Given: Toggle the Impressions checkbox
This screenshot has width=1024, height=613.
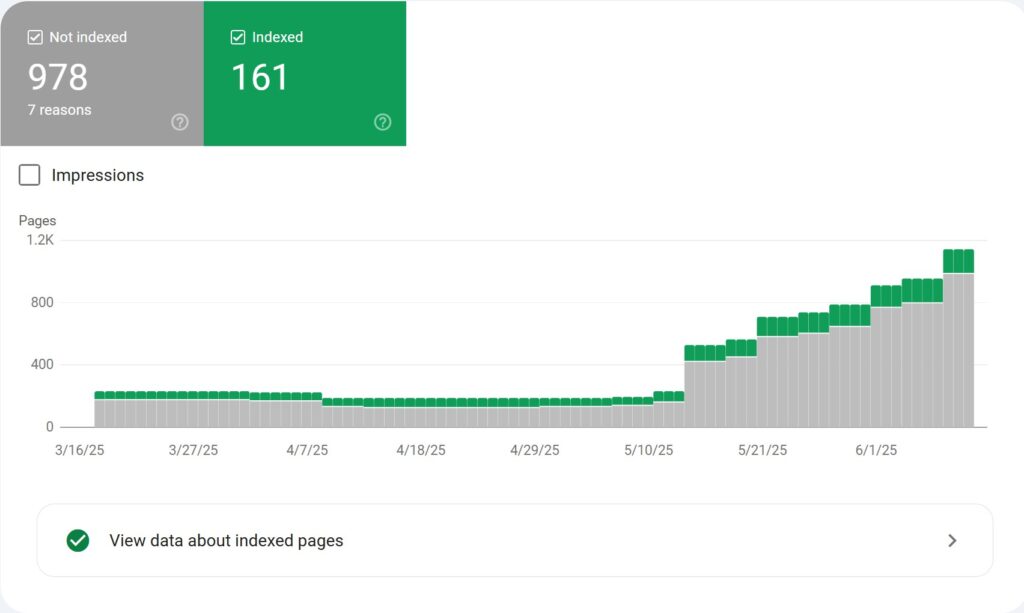Looking at the screenshot, I should pyautogui.click(x=28, y=174).
